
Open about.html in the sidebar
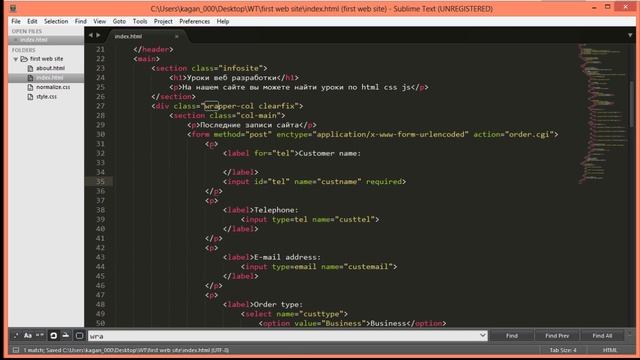click(50, 68)
